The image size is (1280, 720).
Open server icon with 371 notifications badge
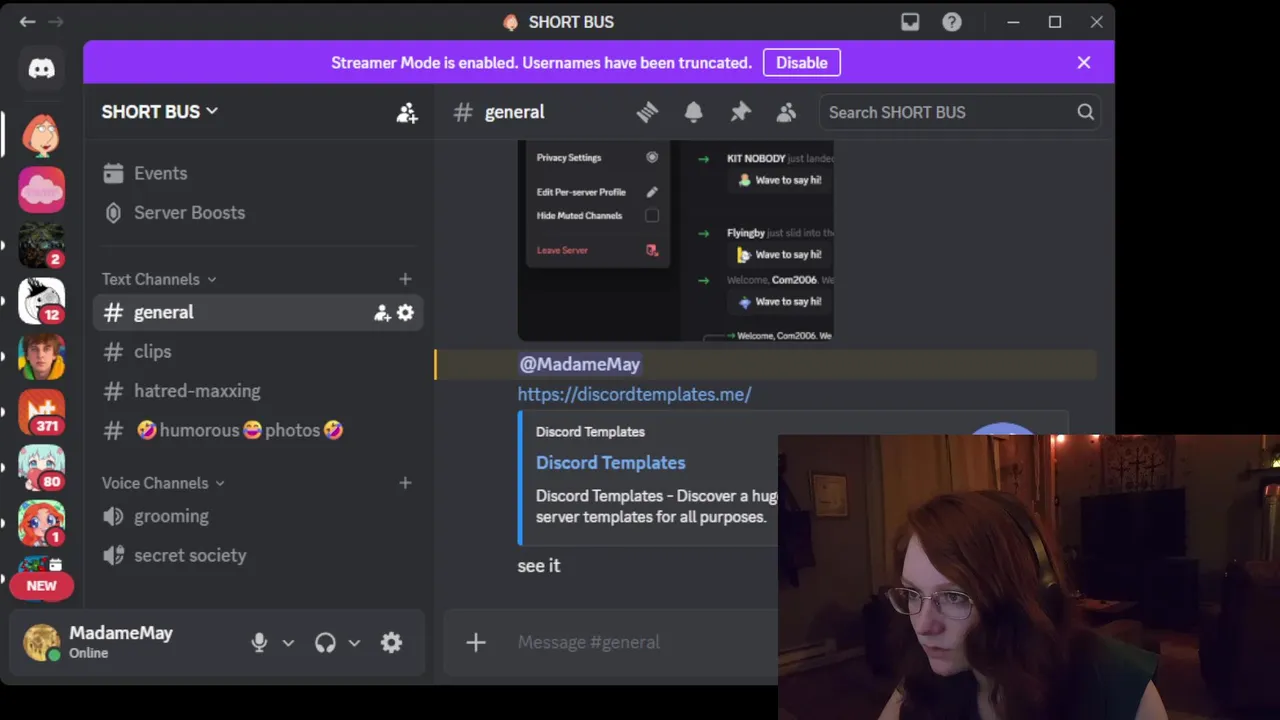(41, 413)
